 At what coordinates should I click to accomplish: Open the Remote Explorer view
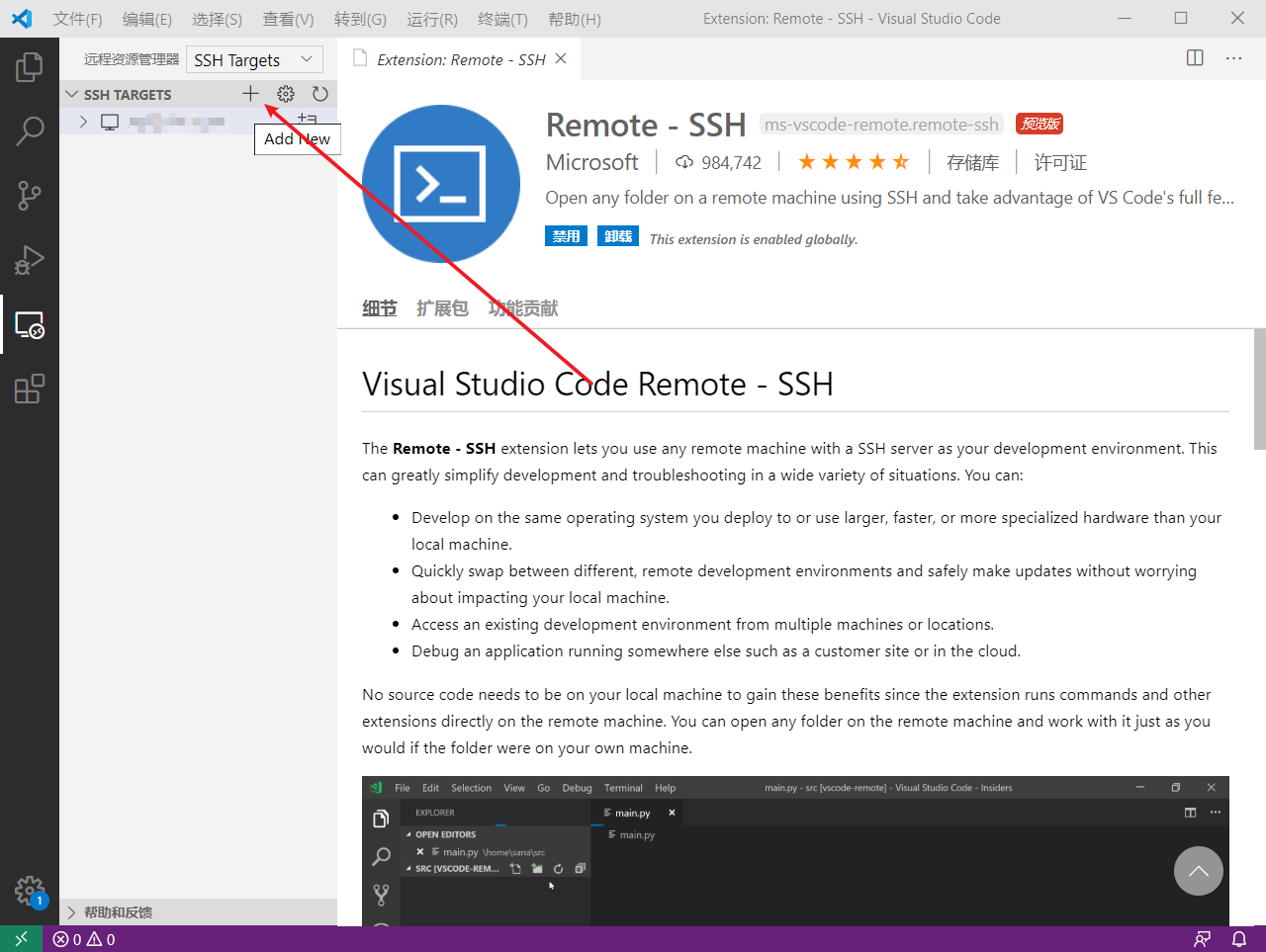[30, 324]
